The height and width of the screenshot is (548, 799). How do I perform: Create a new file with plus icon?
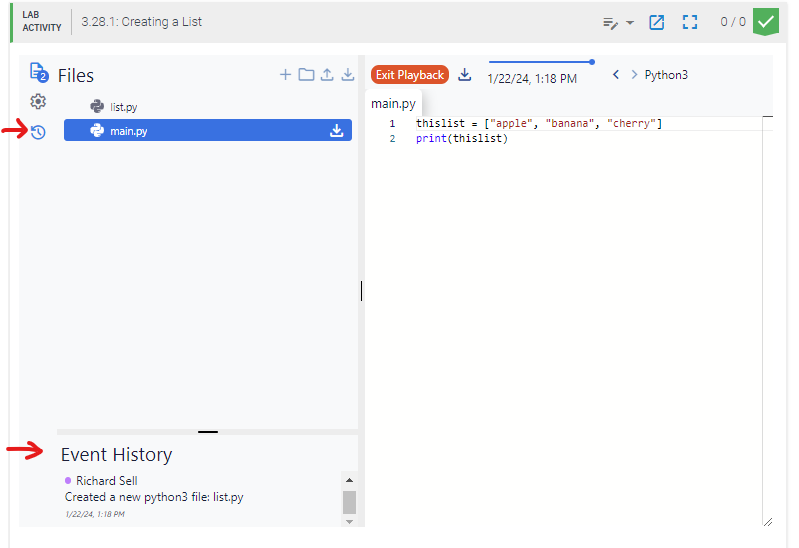click(x=285, y=75)
